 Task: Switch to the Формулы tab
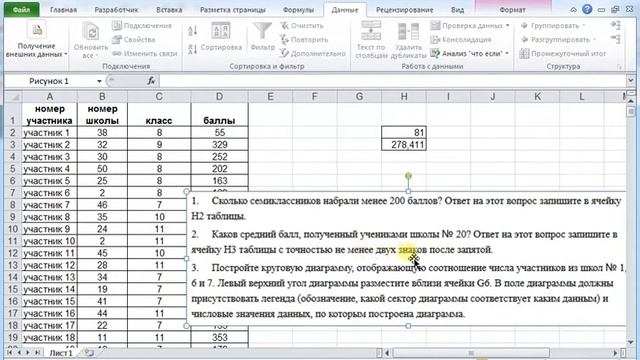(x=298, y=10)
